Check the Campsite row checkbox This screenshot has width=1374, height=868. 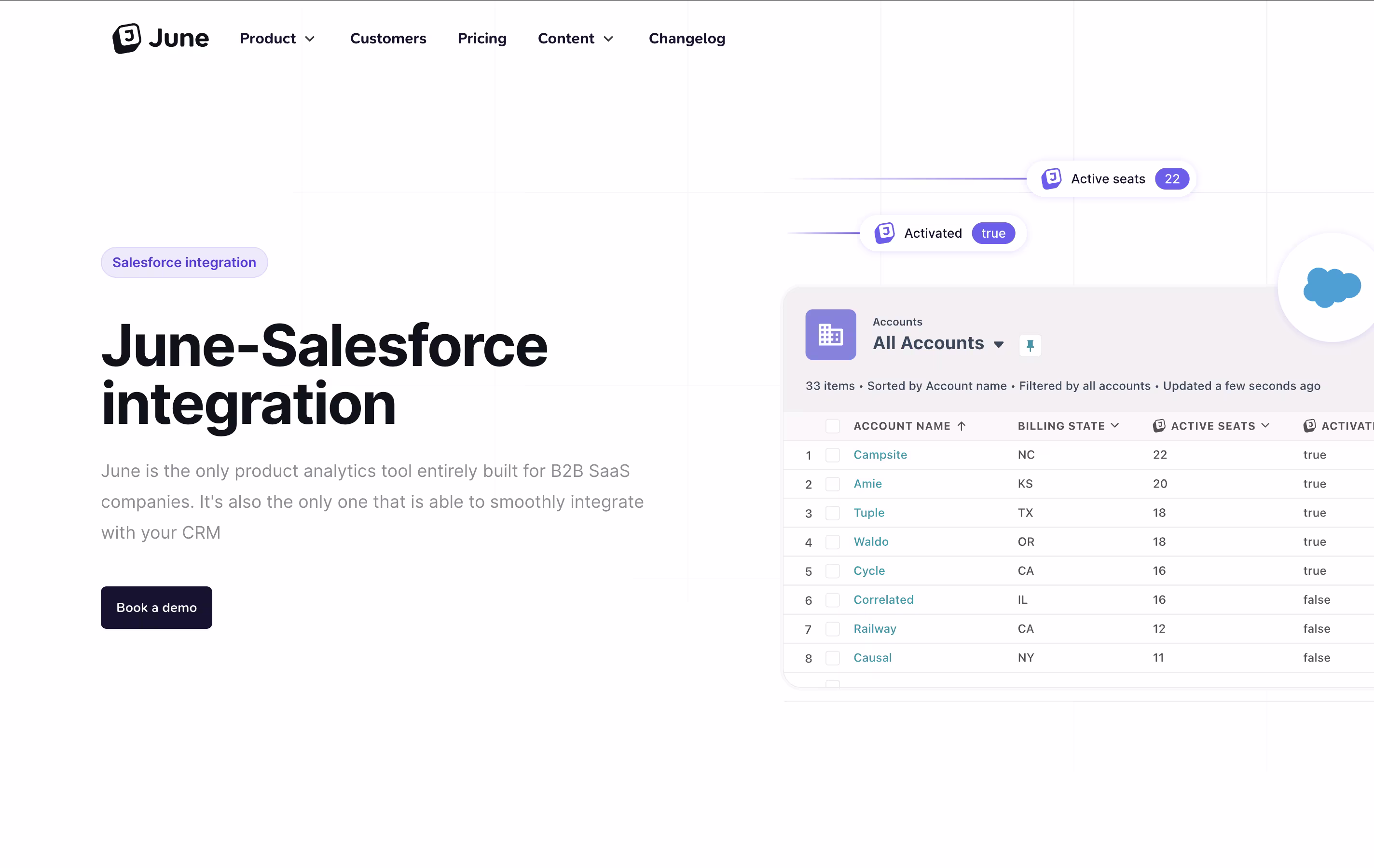[833, 455]
